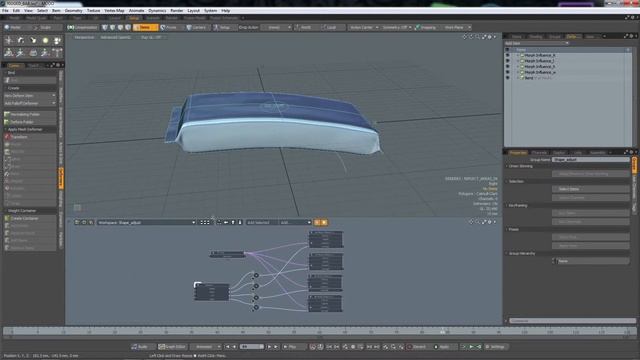Click the Select Items button

pyautogui.click(x=591, y=189)
